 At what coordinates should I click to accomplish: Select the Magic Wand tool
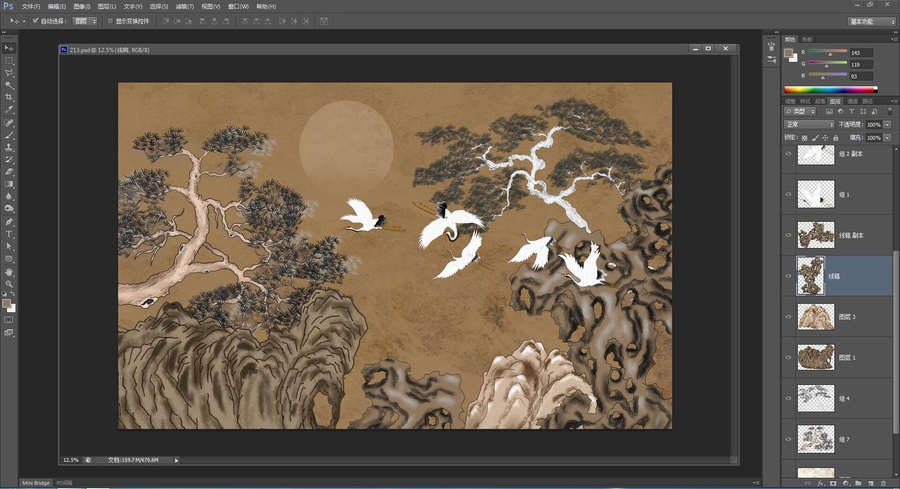(9, 85)
